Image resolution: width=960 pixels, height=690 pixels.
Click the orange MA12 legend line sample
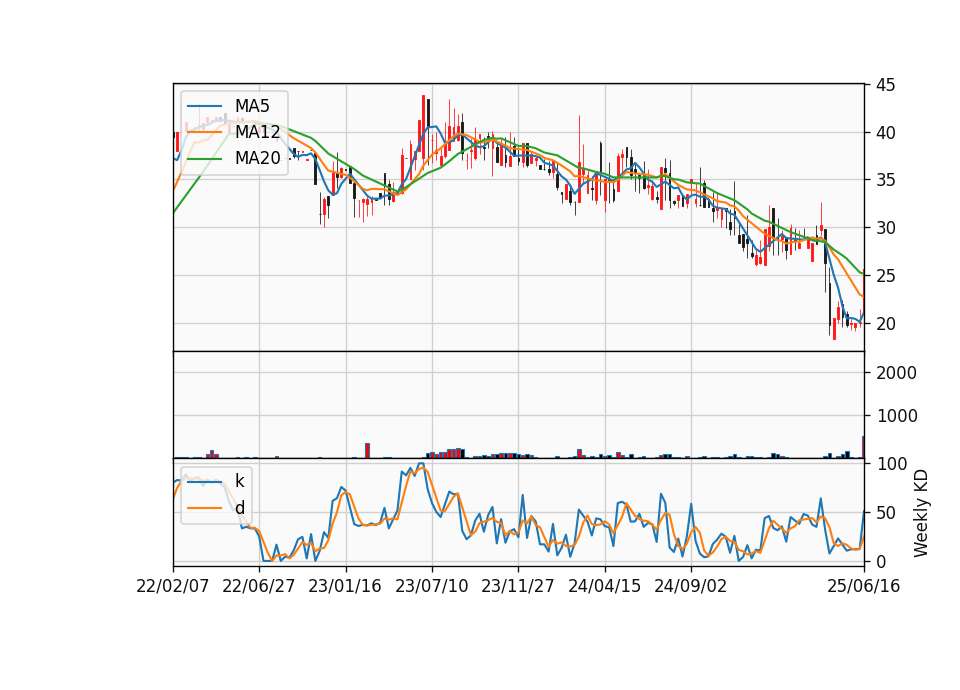point(204,132)
